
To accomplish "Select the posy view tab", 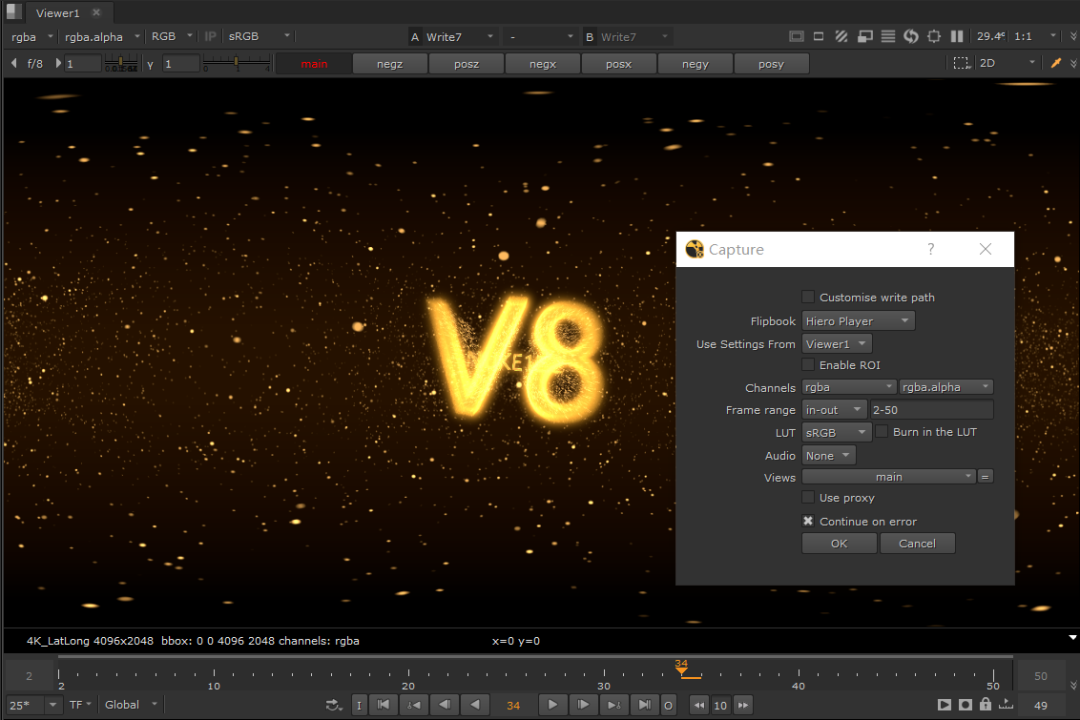I will [771, 64].
